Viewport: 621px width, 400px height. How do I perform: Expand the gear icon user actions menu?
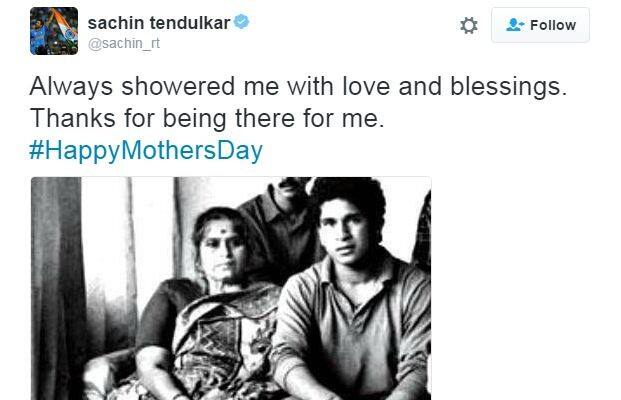pyautogui.click(x=469, y=25)
